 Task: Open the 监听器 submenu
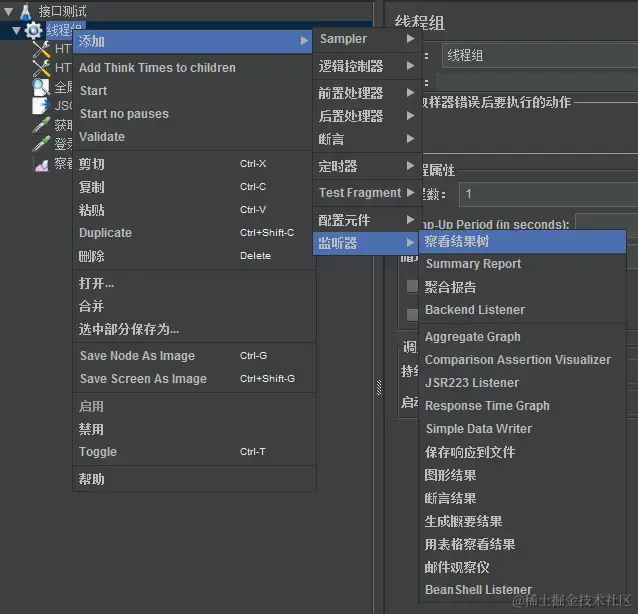click(x=366, y=243)
